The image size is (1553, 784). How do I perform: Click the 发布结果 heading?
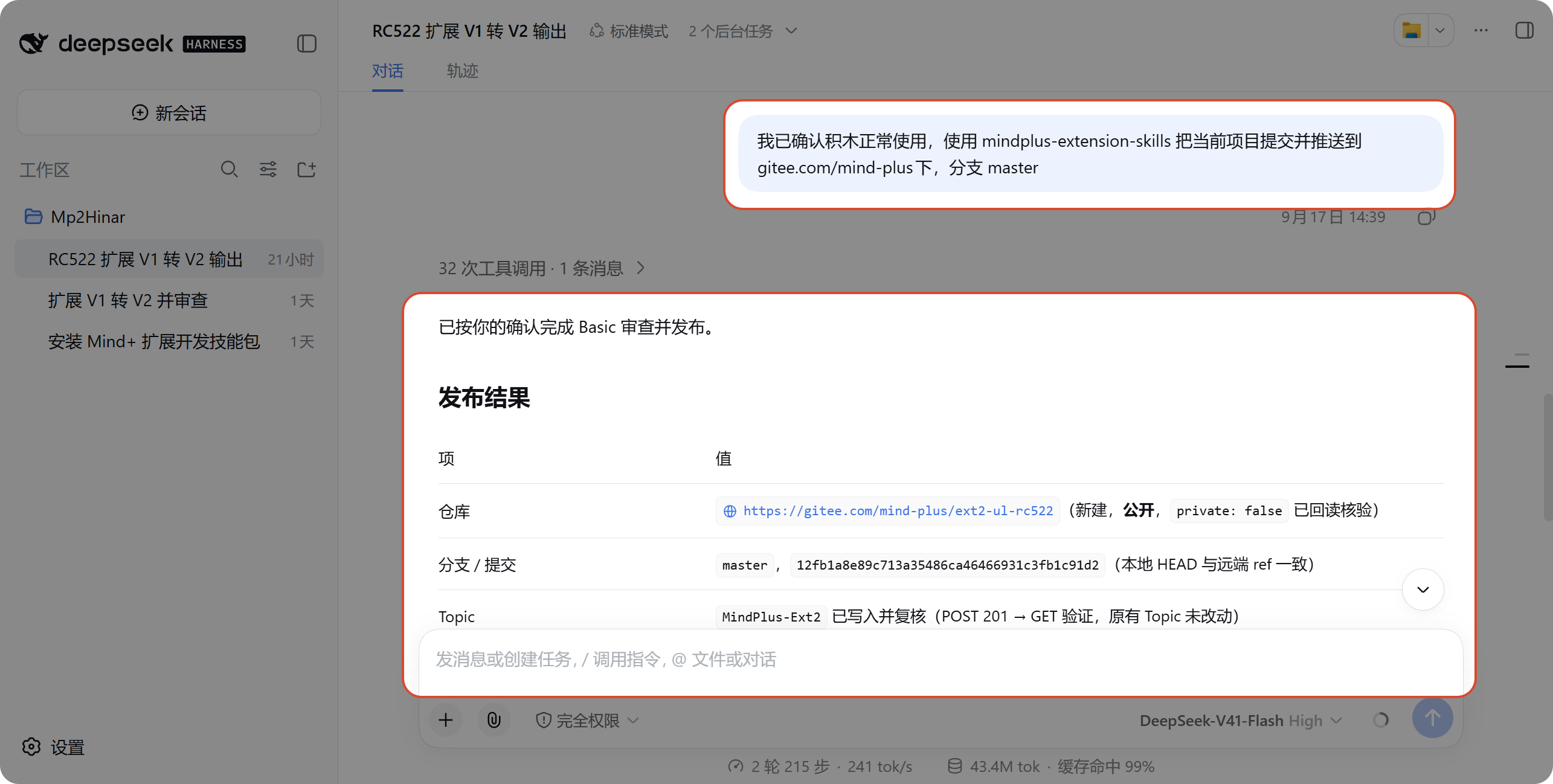484,397
